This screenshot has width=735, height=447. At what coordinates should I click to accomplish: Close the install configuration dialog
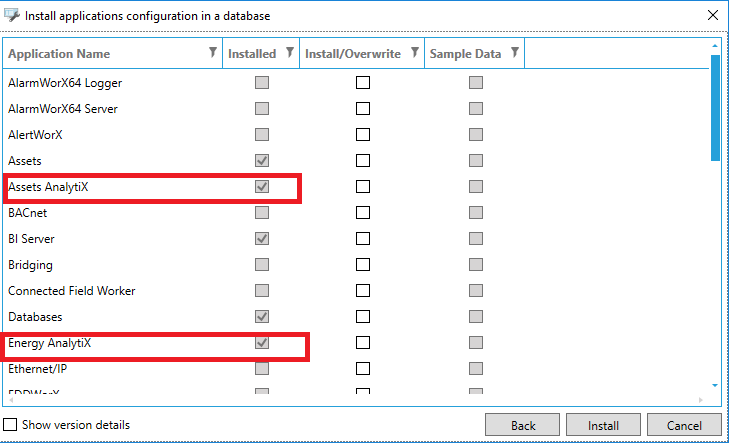[712, 16]
